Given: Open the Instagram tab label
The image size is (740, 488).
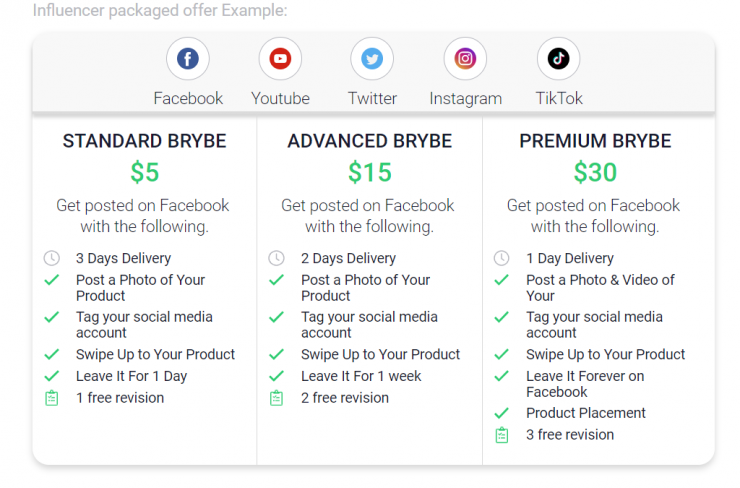Looking at the screenshot, I should 465,98.
